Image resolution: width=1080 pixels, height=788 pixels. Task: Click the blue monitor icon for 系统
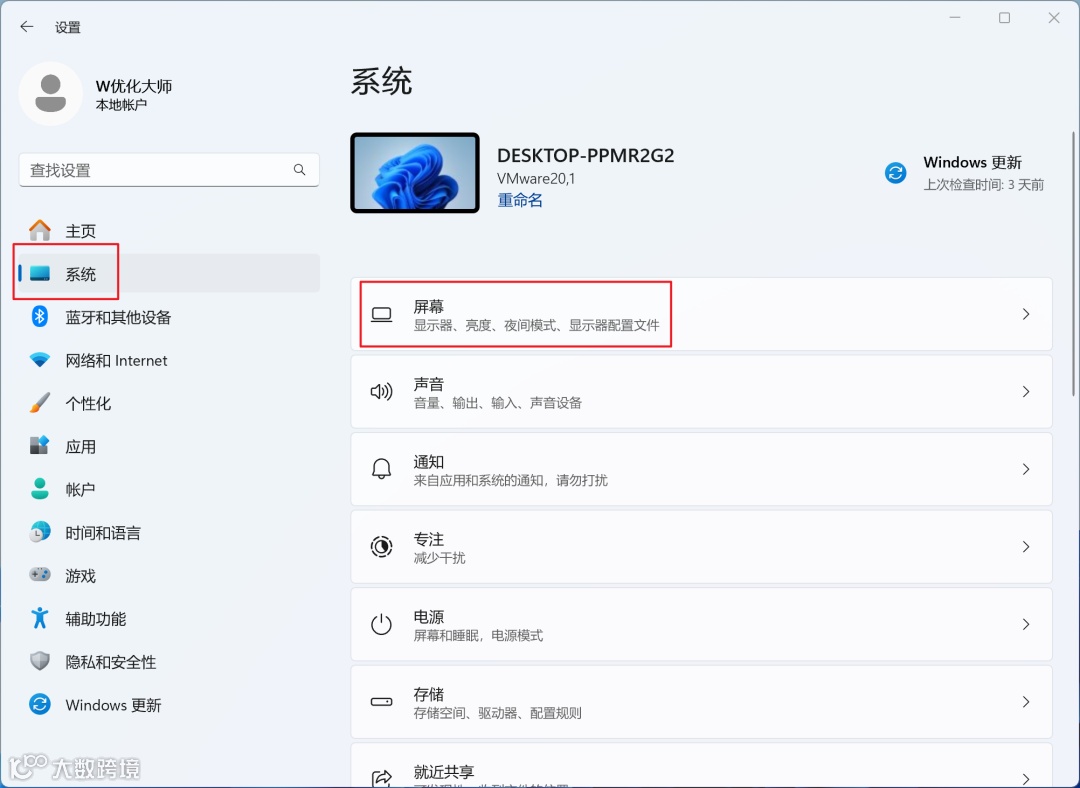coord(40,273)
